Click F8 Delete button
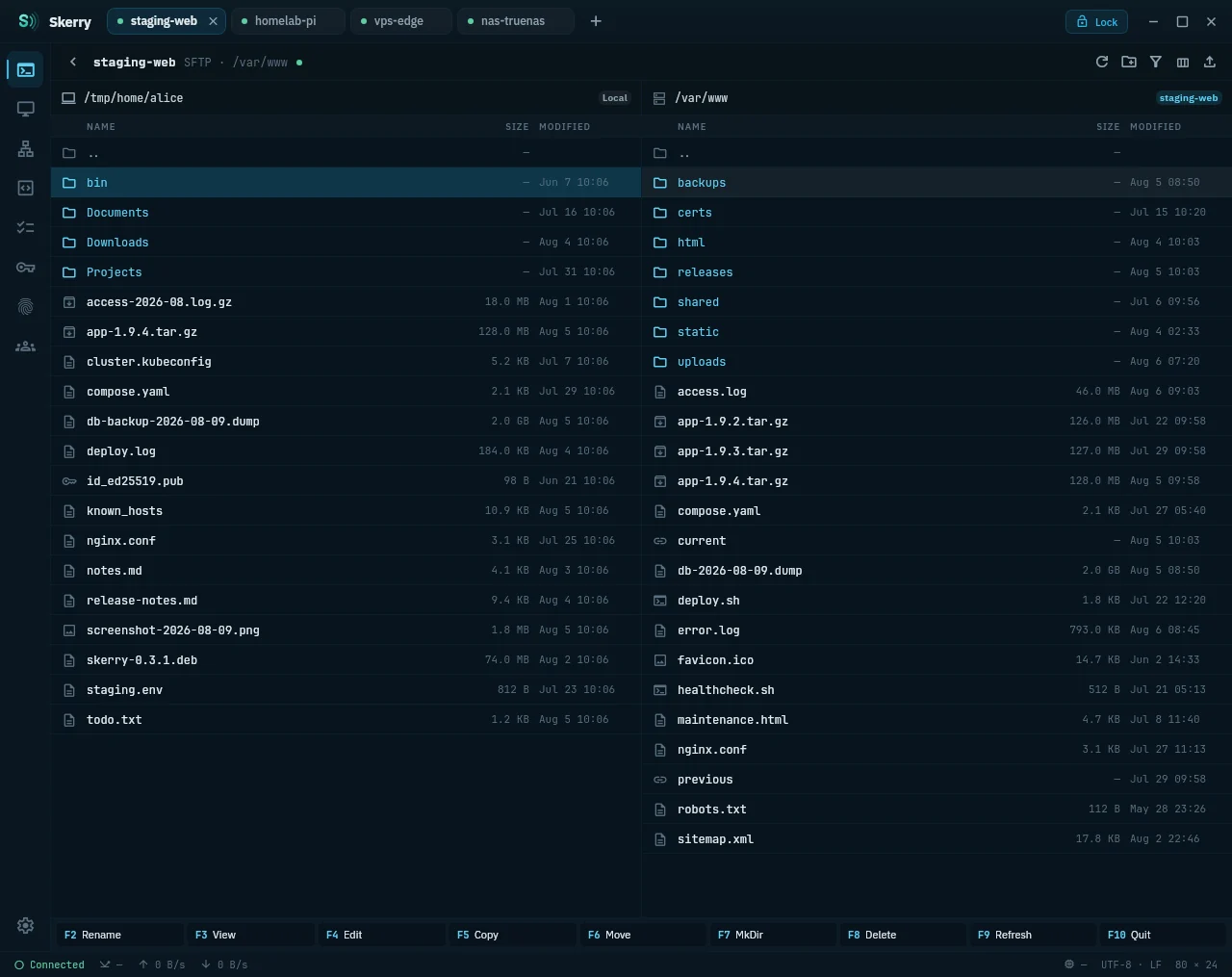The height and width of the screenshot is (977, 1232). tap(904, 935)
